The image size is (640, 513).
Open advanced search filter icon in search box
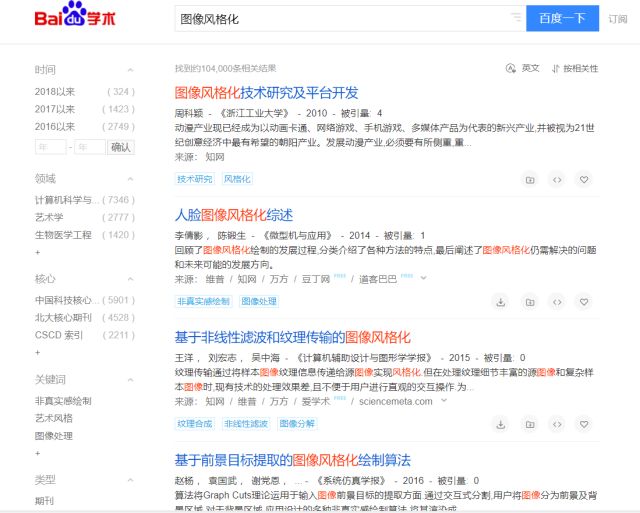pyautogui.click(x=516, y=17)
